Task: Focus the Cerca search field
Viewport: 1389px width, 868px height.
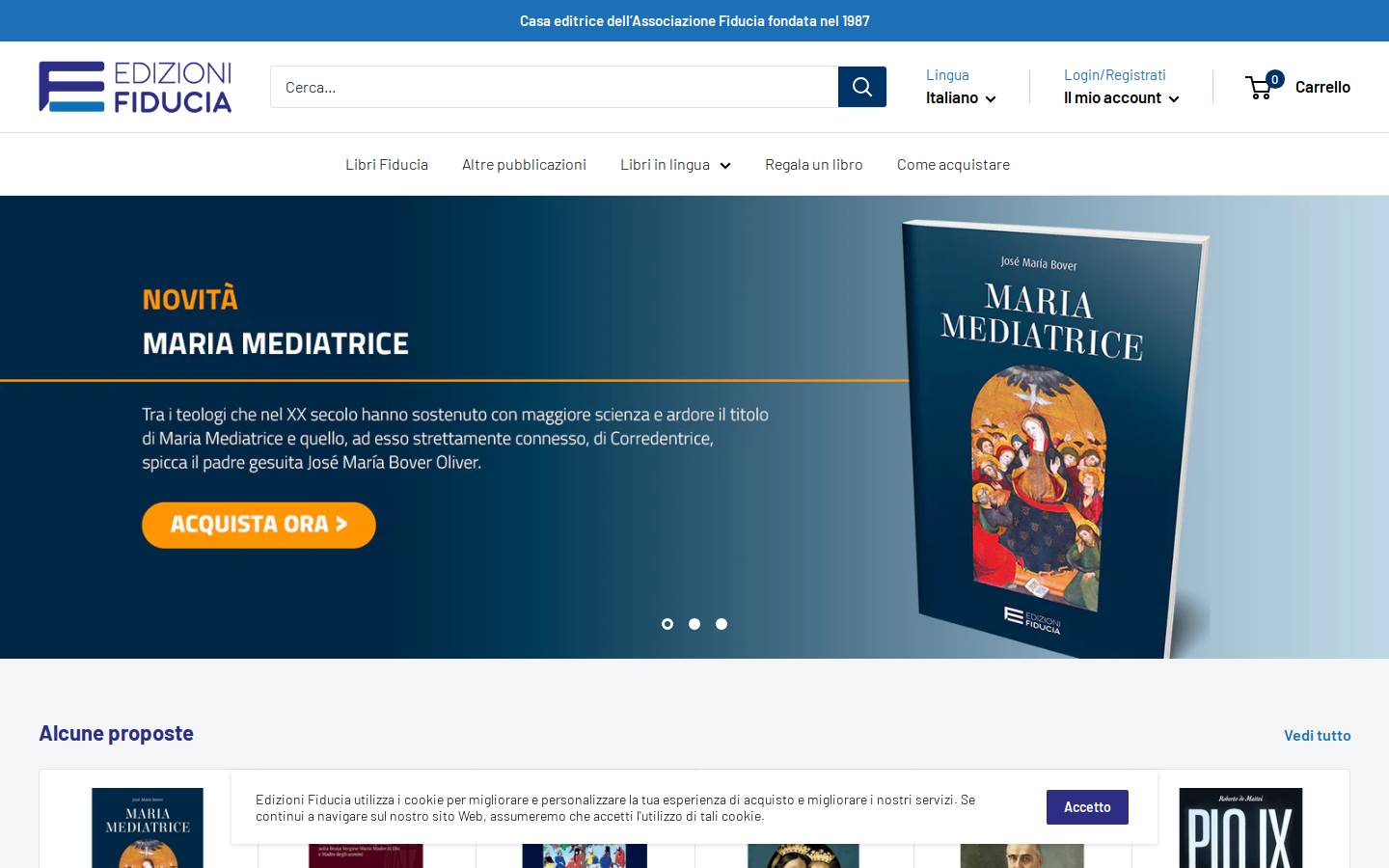Action: pyautogui.click(x=554, y=87)
